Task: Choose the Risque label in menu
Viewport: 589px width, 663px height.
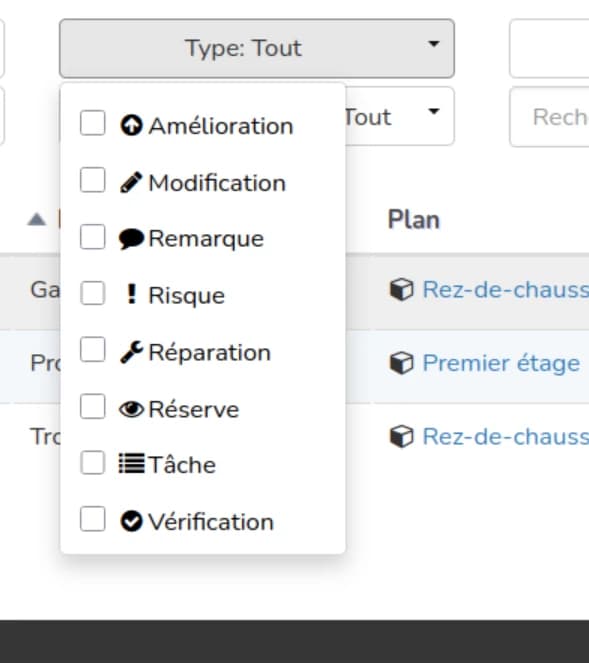Action: [186, 296]
